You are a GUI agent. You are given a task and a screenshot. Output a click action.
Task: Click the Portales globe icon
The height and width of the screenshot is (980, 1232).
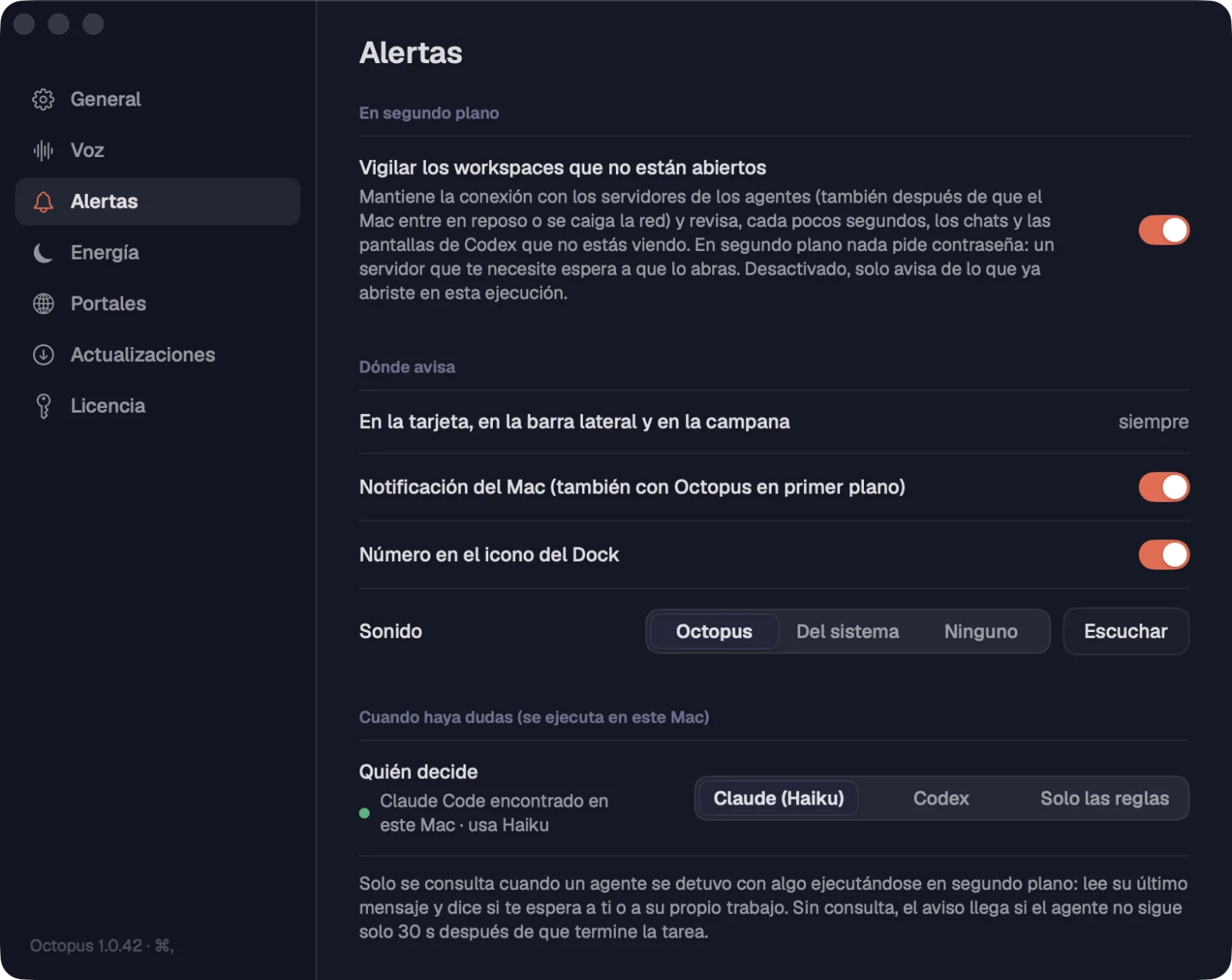tap(43, 303)
